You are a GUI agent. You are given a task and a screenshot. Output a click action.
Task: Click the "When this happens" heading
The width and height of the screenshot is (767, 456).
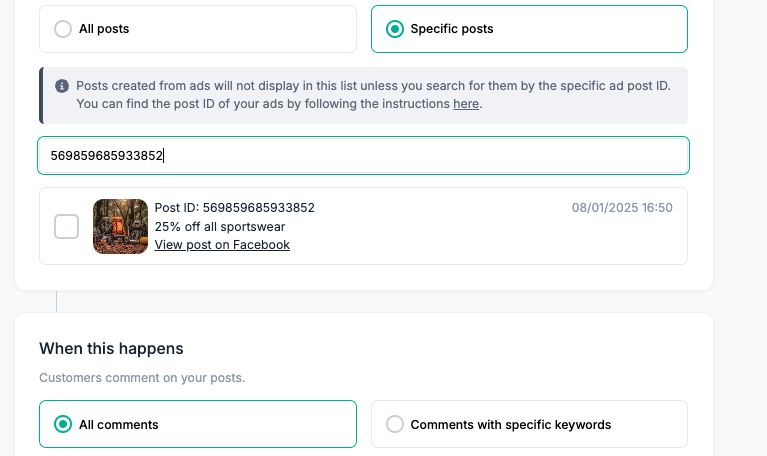click(x=111, y=348)
